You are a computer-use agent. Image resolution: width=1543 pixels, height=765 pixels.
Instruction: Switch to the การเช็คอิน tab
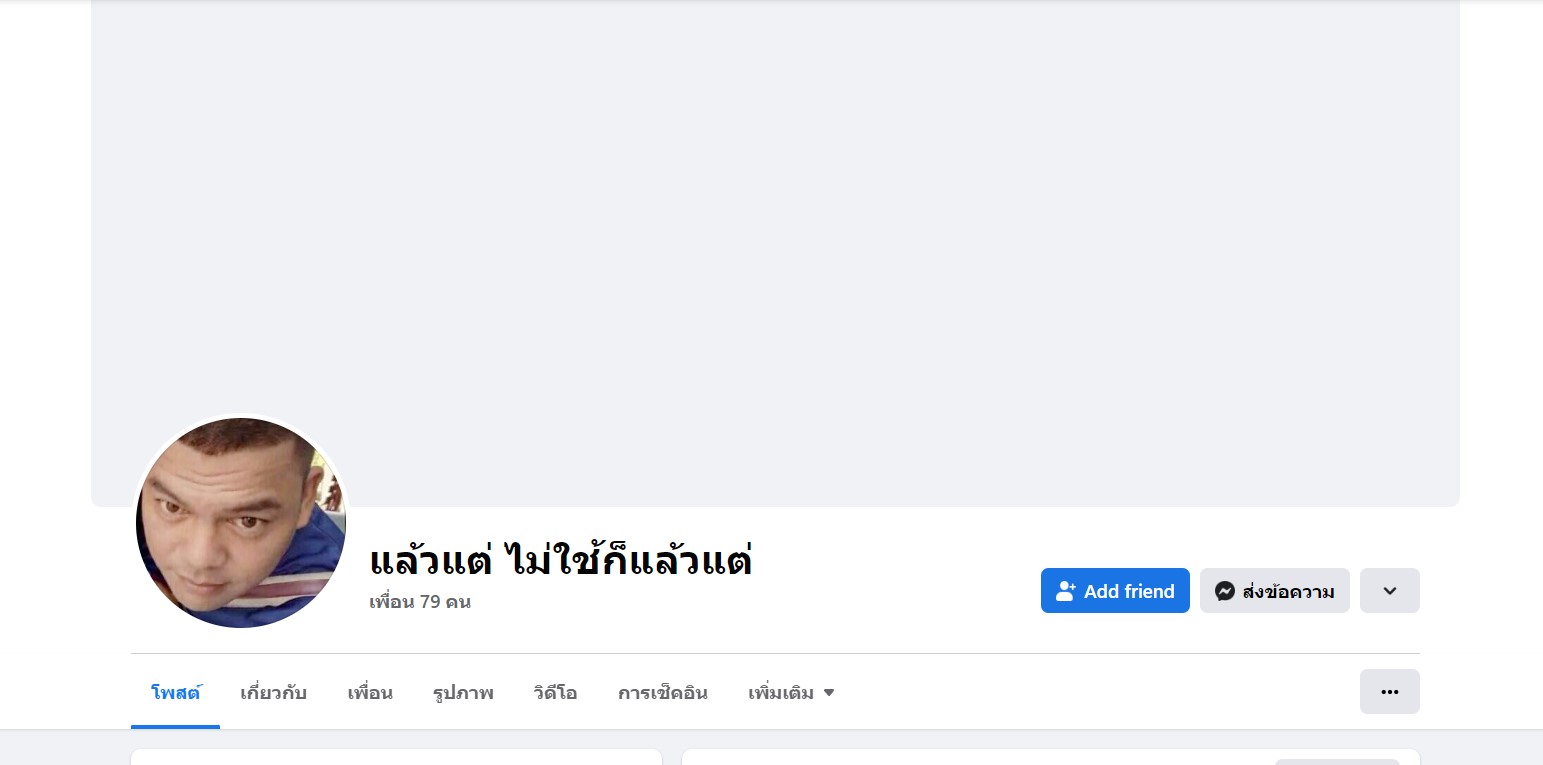(x=662, y=693)
